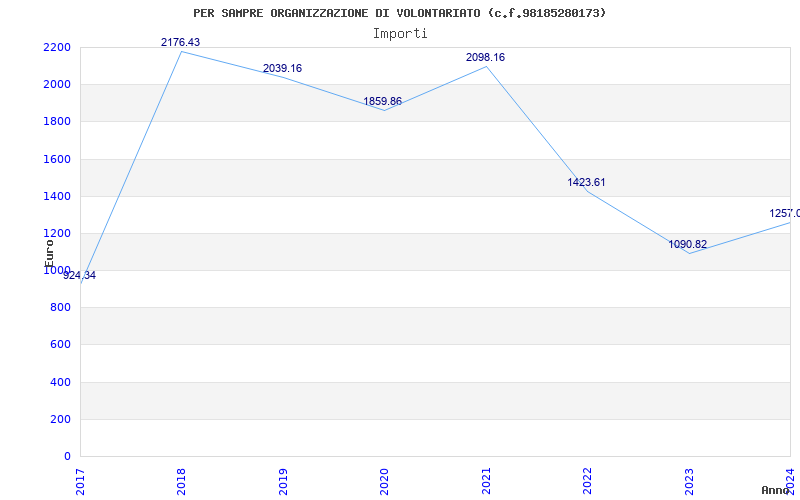Screen dimensions: 800x500
Task: Click the x-axis year label 2023
Action: [x=689, y=481]
